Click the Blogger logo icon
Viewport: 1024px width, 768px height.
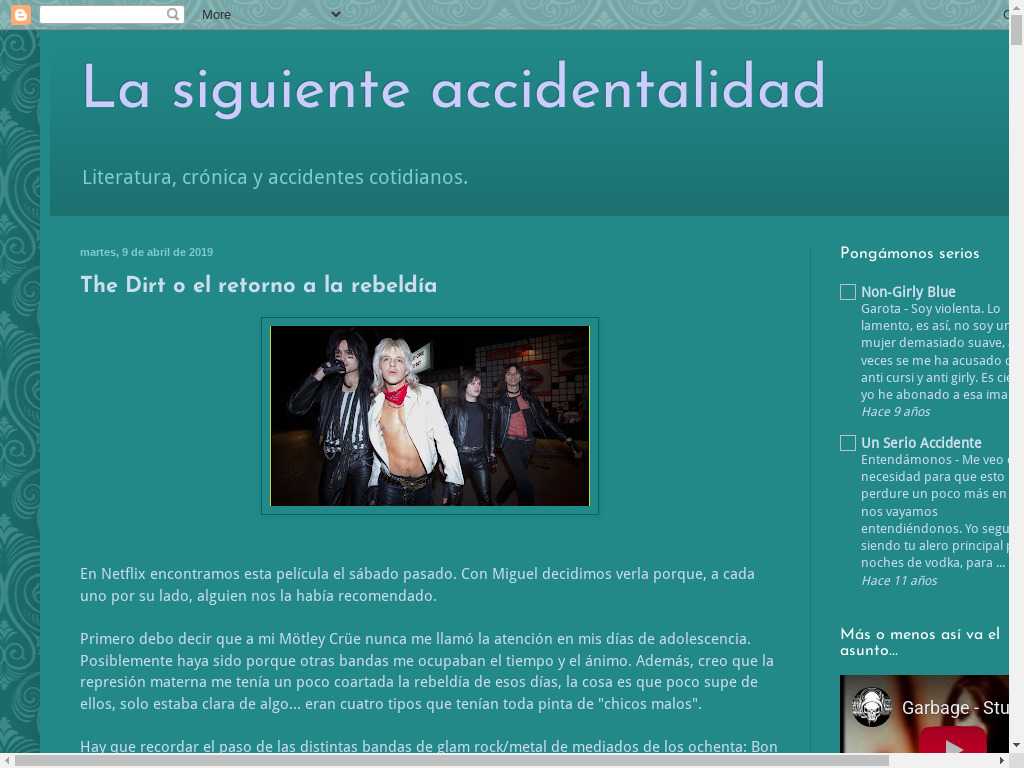point(20,14)
